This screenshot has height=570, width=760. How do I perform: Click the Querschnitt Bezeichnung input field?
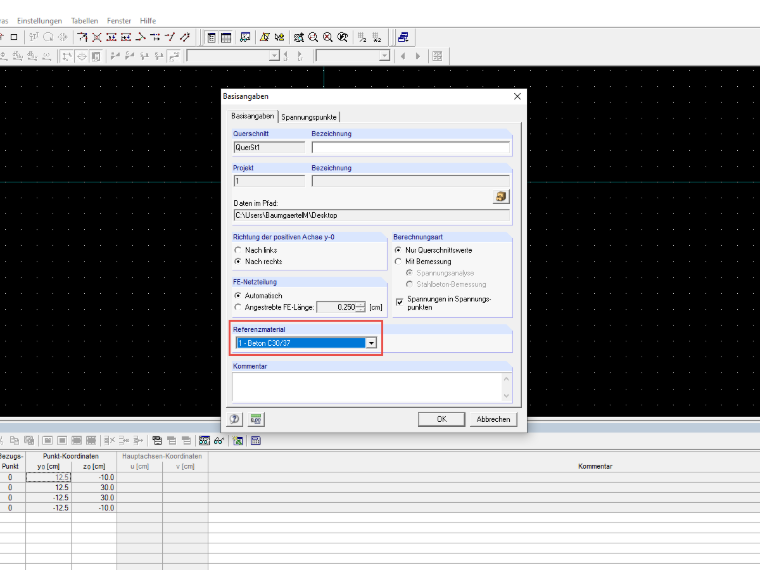pyautogui.click(x=411, y=147)
